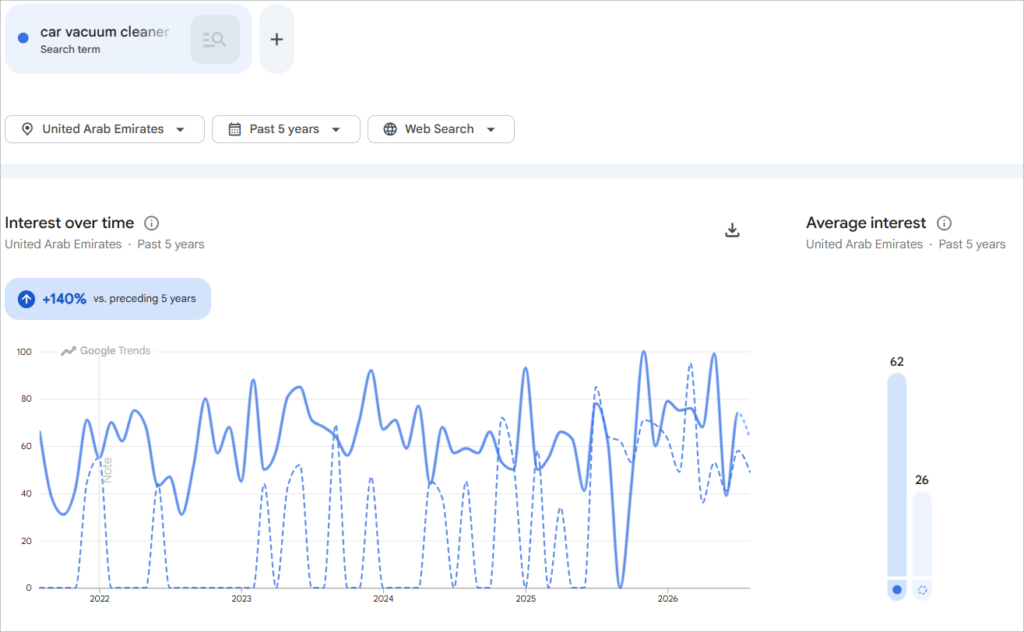Click the location pin icon

(x=27, y=129)
